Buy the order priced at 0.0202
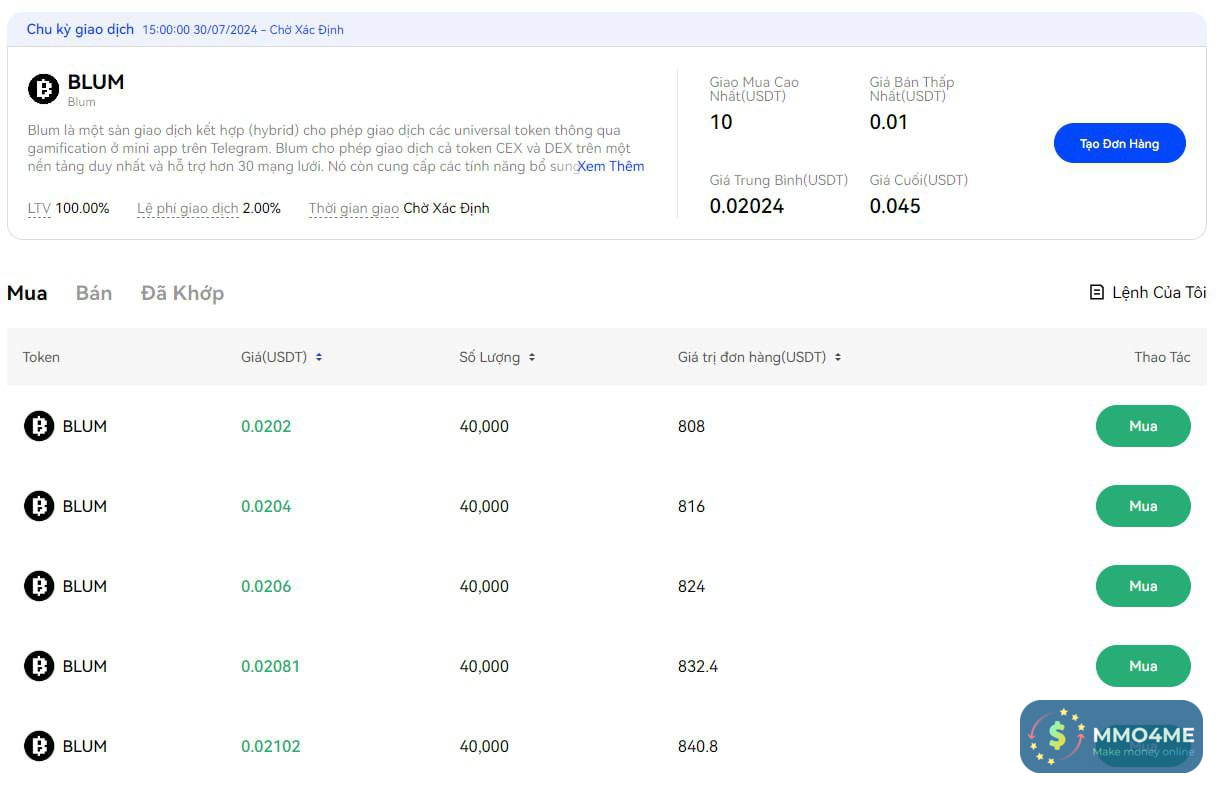The image size is (1224, 788). [1143, 426]
